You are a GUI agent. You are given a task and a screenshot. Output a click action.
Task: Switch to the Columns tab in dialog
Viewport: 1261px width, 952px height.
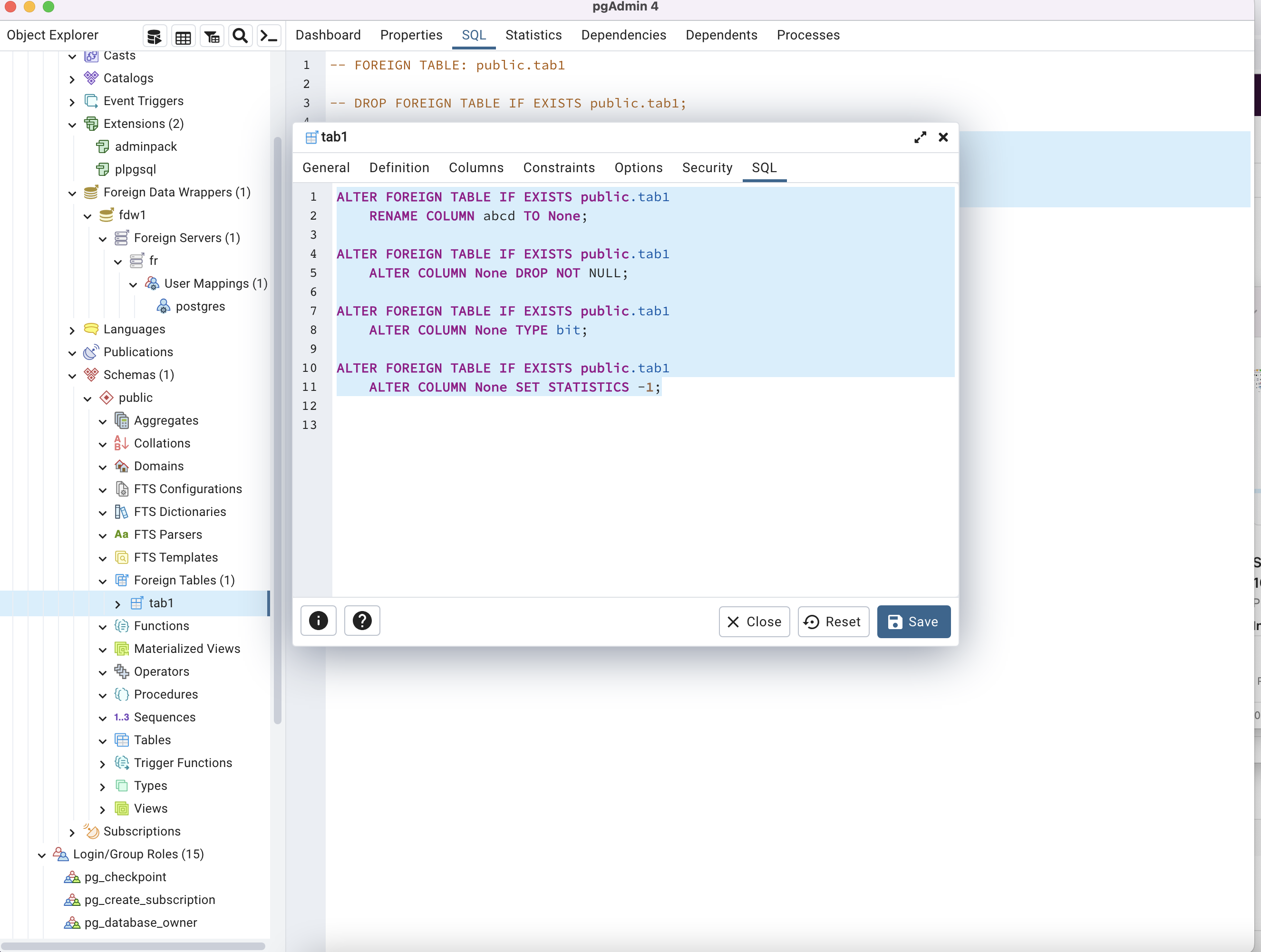click(x=475, y=167)
